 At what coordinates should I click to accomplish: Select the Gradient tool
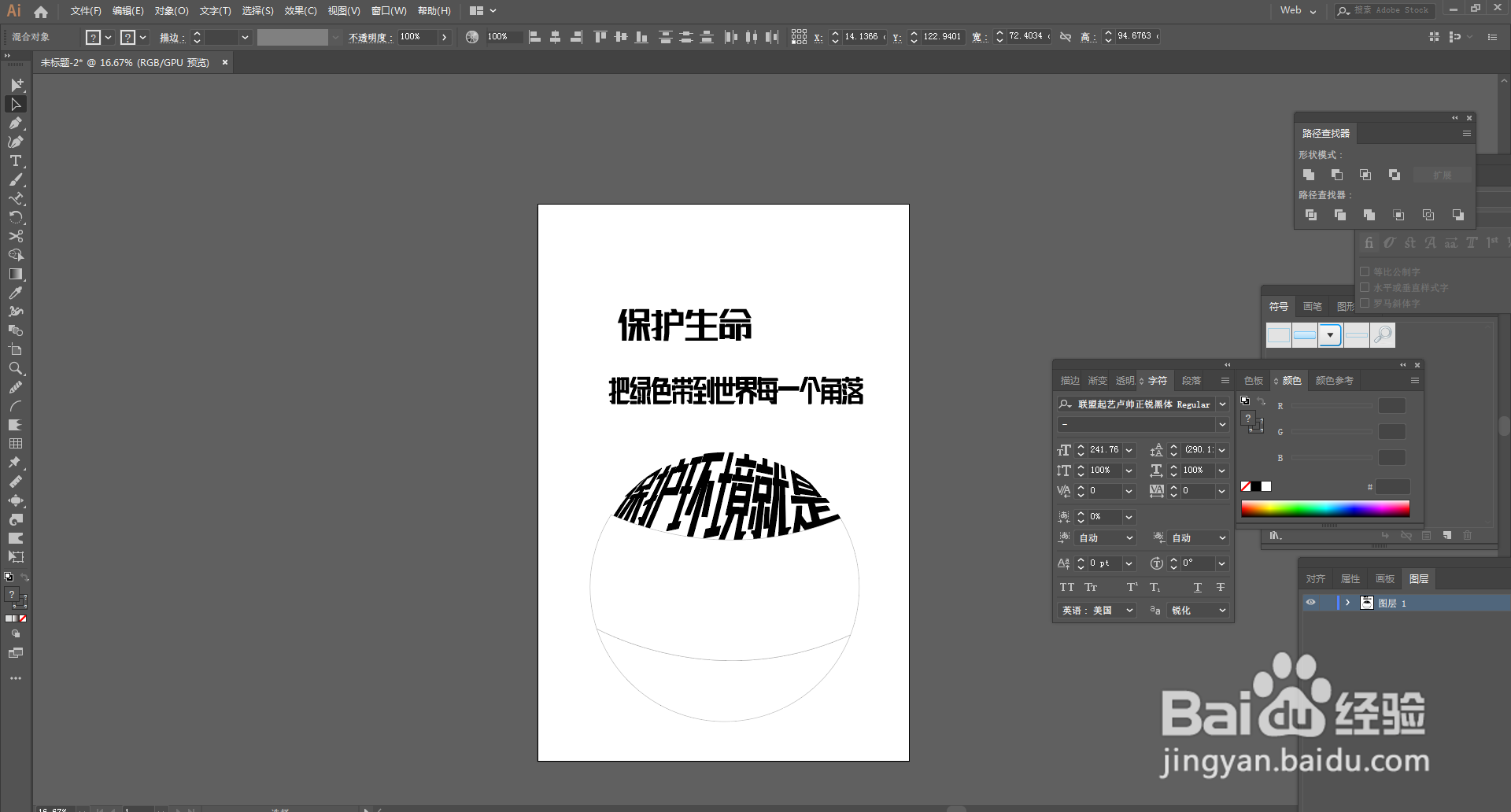[16, 274]
